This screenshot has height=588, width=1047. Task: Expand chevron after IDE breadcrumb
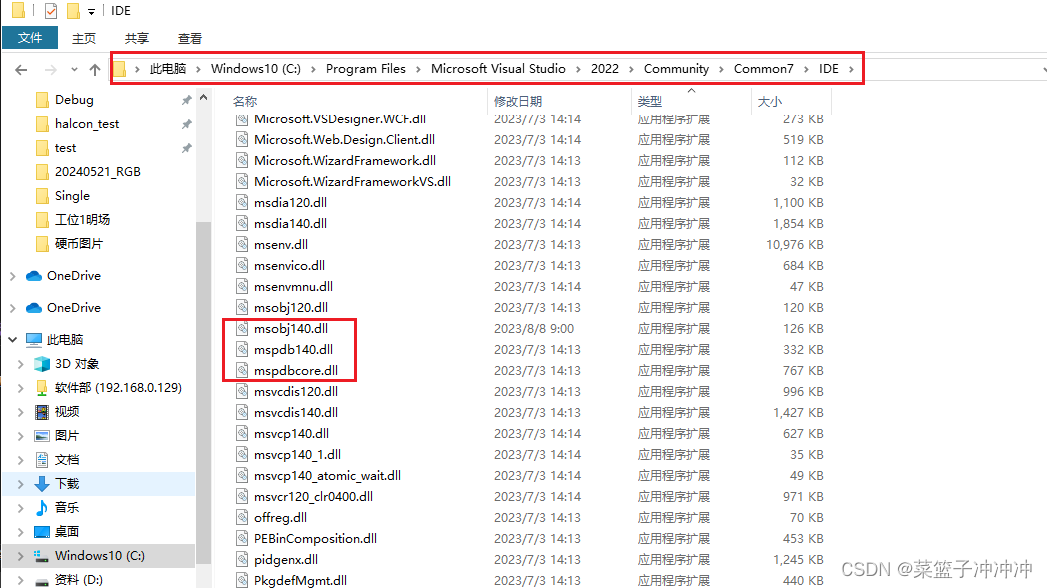tap(851, 69)
